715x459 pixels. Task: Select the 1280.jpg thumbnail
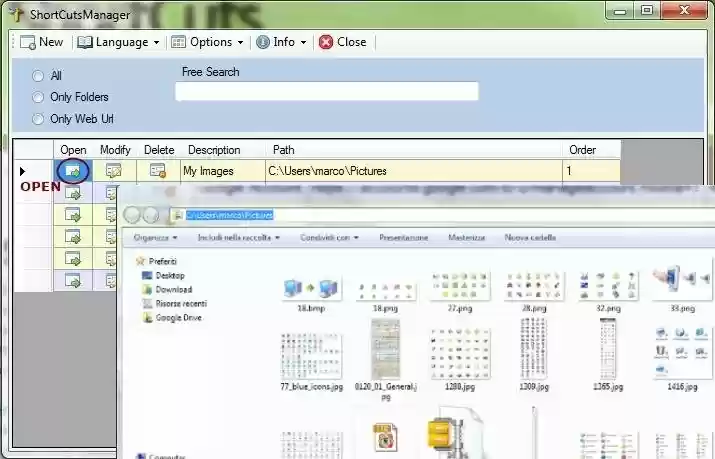coord(460,354)
